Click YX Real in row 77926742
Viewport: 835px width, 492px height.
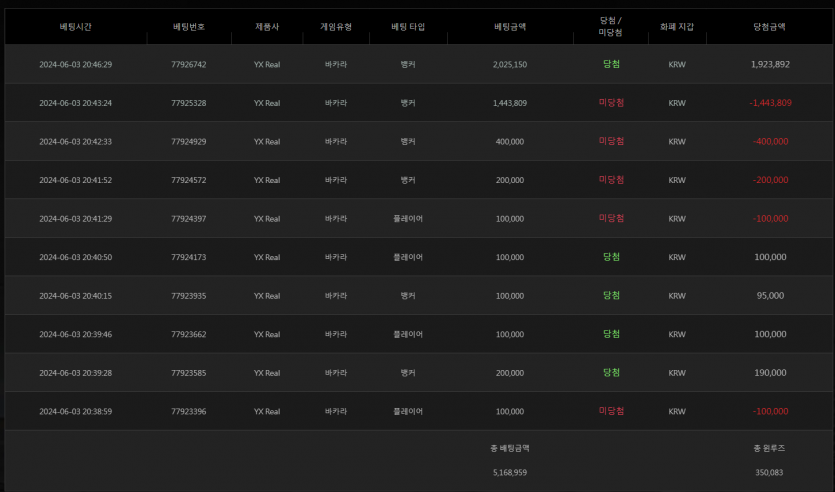(267, 64)
